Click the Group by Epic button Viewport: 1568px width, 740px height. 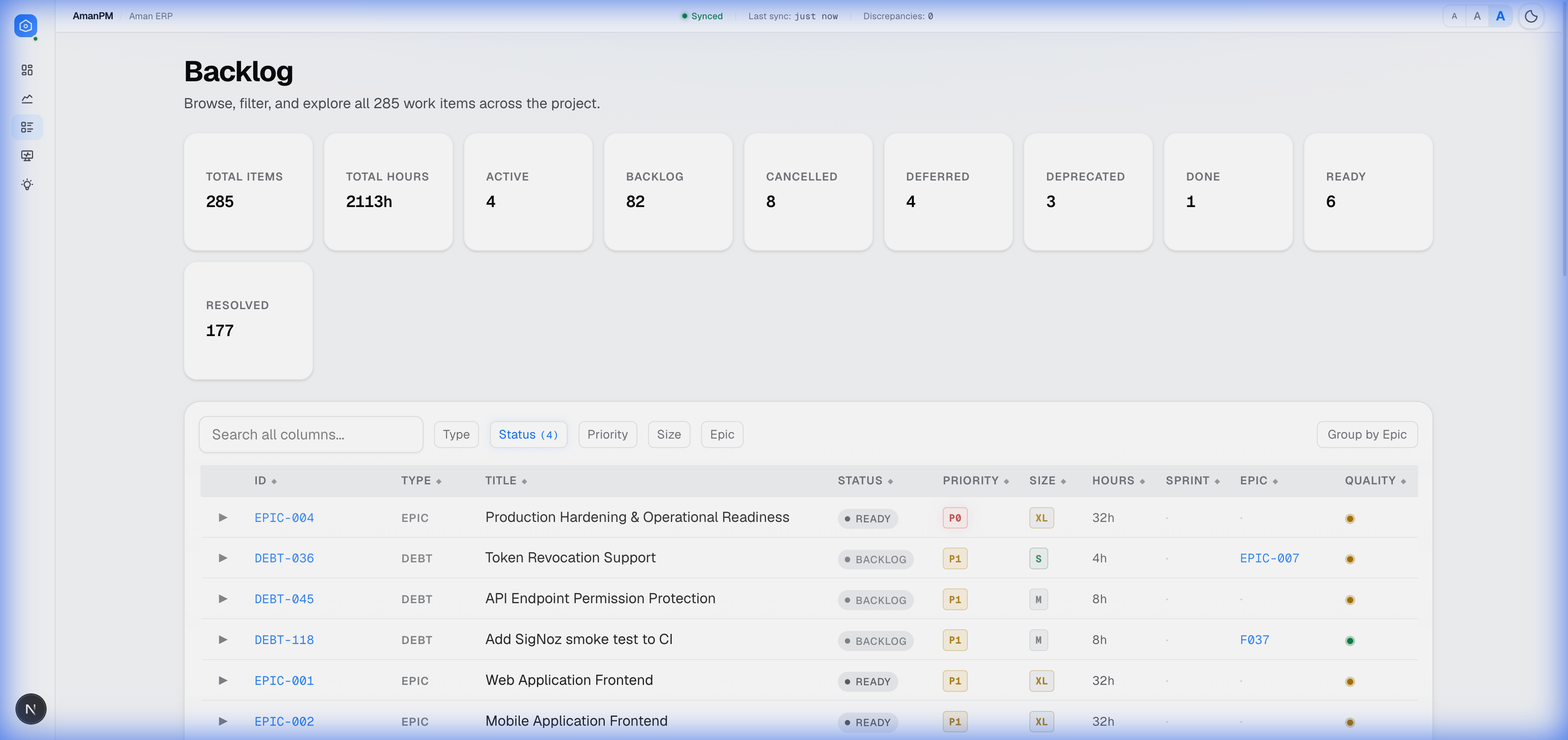tap(1367, 435)
